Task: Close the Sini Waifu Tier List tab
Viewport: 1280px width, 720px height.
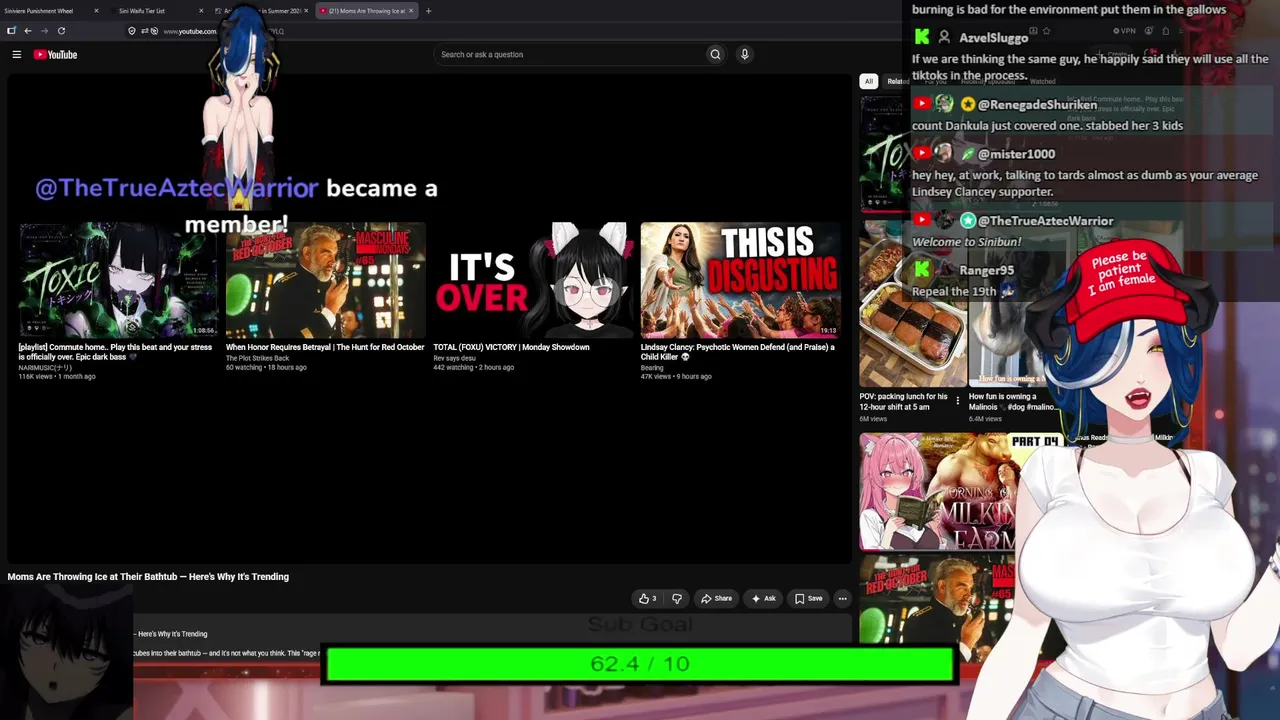Action: point(201,11)
